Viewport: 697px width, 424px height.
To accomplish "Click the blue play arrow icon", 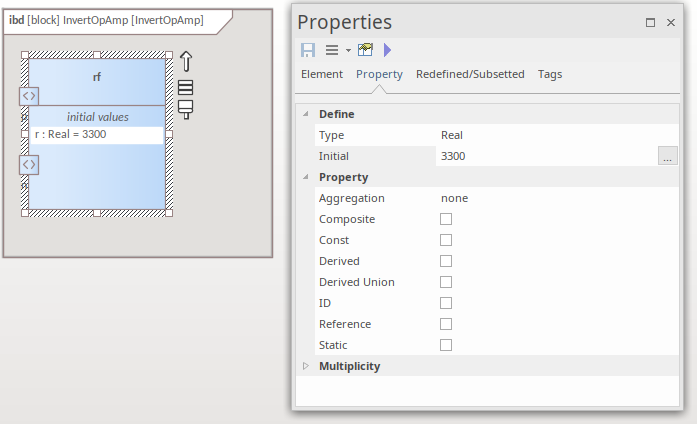I will point(388,50).
